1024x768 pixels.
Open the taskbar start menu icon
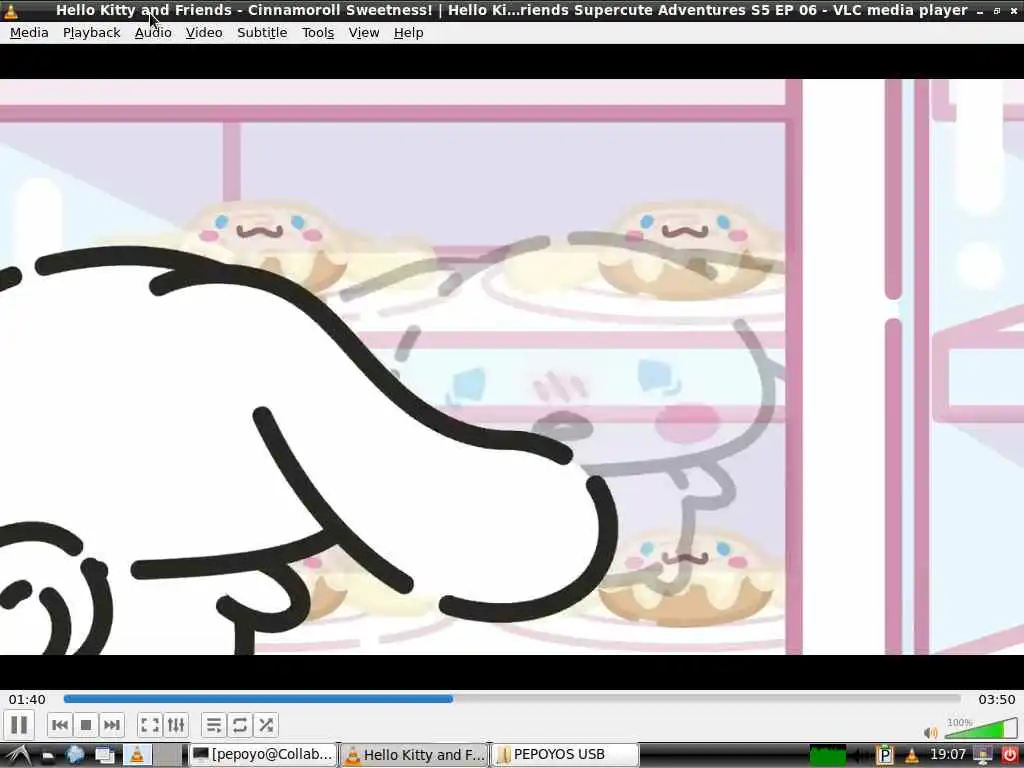[x=18, y=755]
